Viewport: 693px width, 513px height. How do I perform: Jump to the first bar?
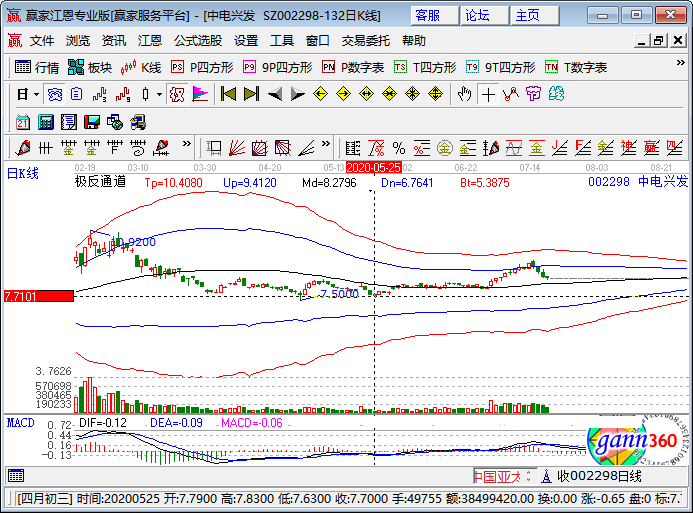pos(228,94)
